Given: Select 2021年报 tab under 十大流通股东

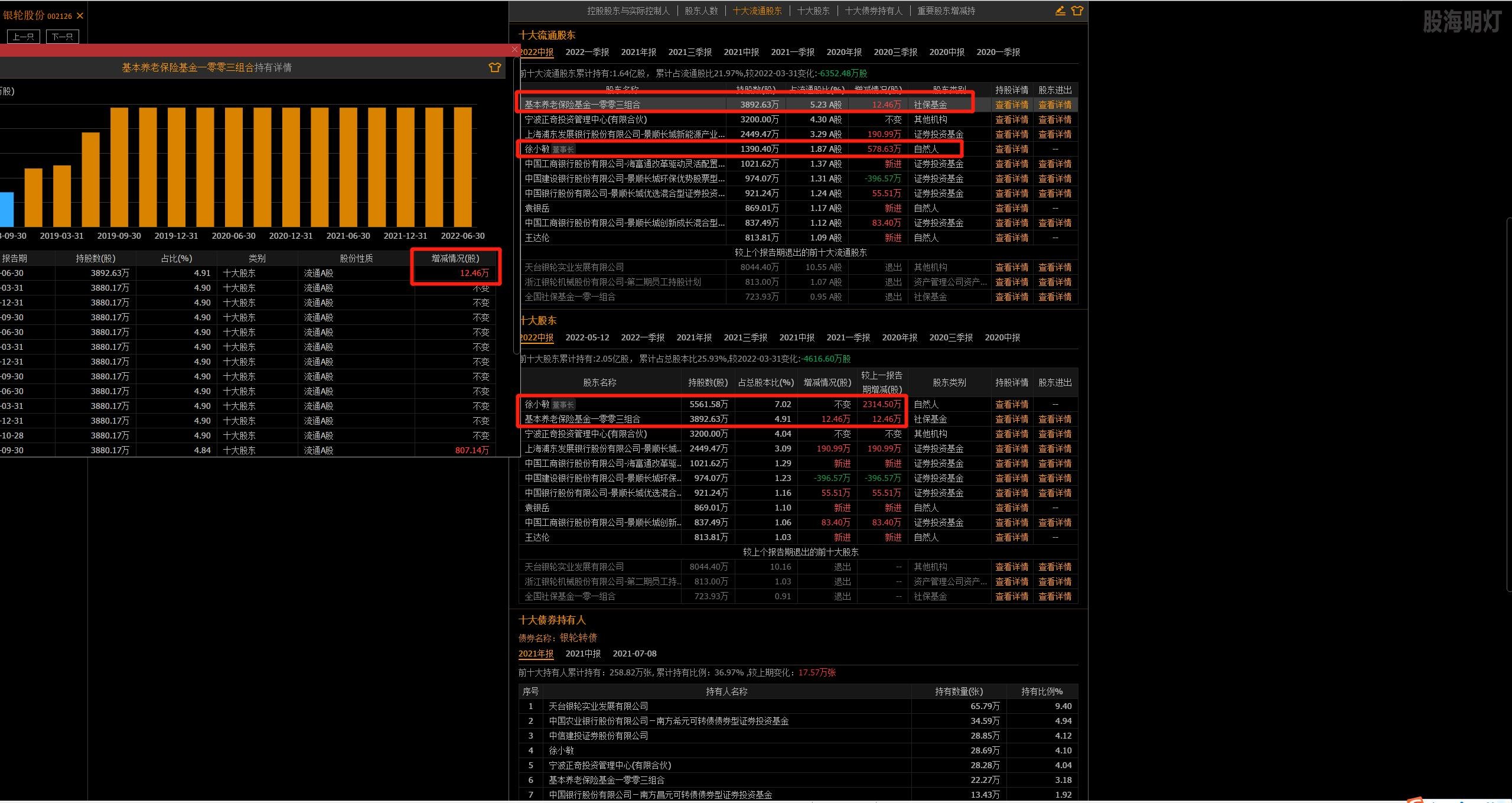Looking at the screenshot, I should click(x=638, y=52).
